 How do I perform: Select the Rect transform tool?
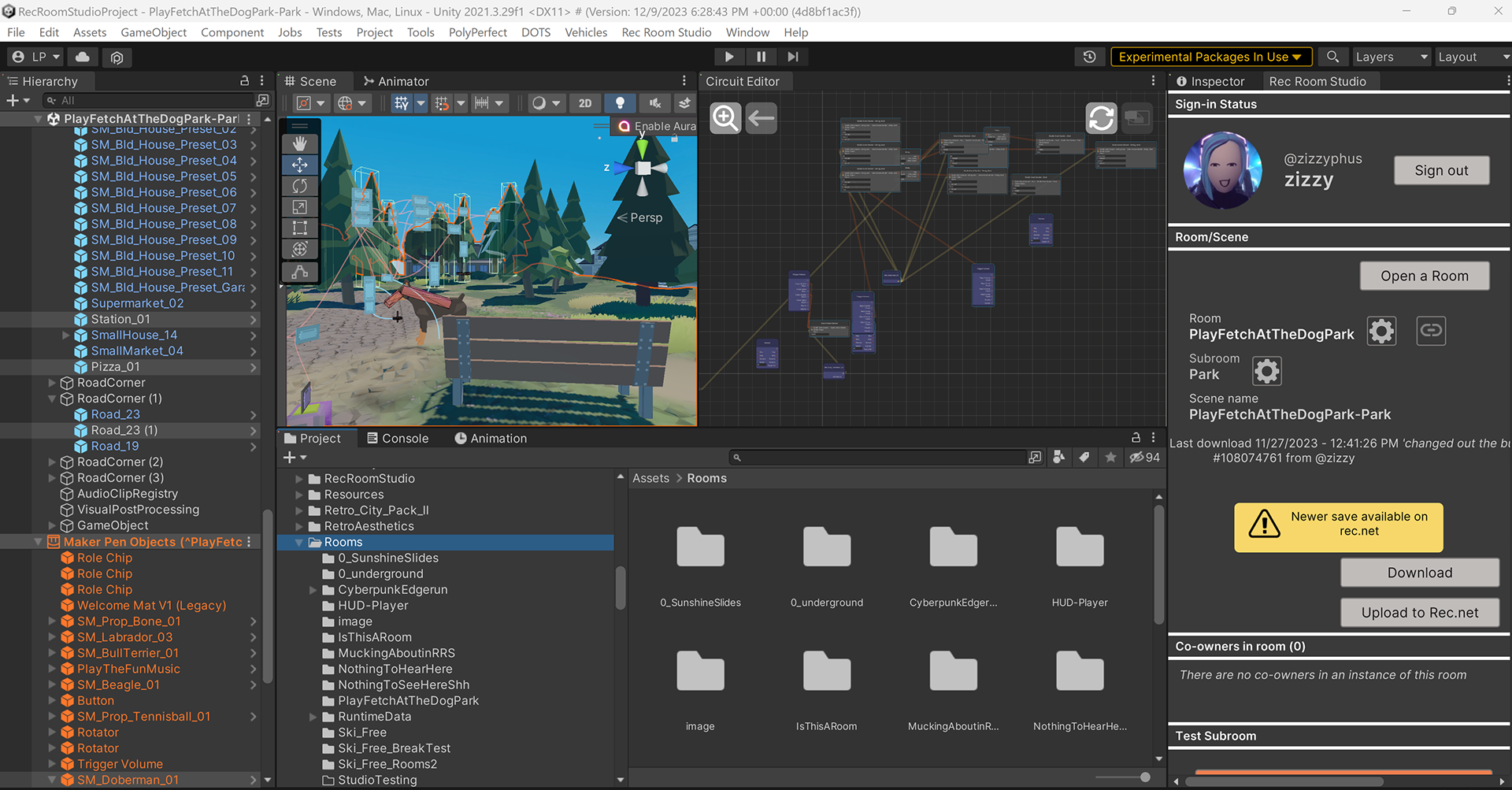tap(299, 228)
